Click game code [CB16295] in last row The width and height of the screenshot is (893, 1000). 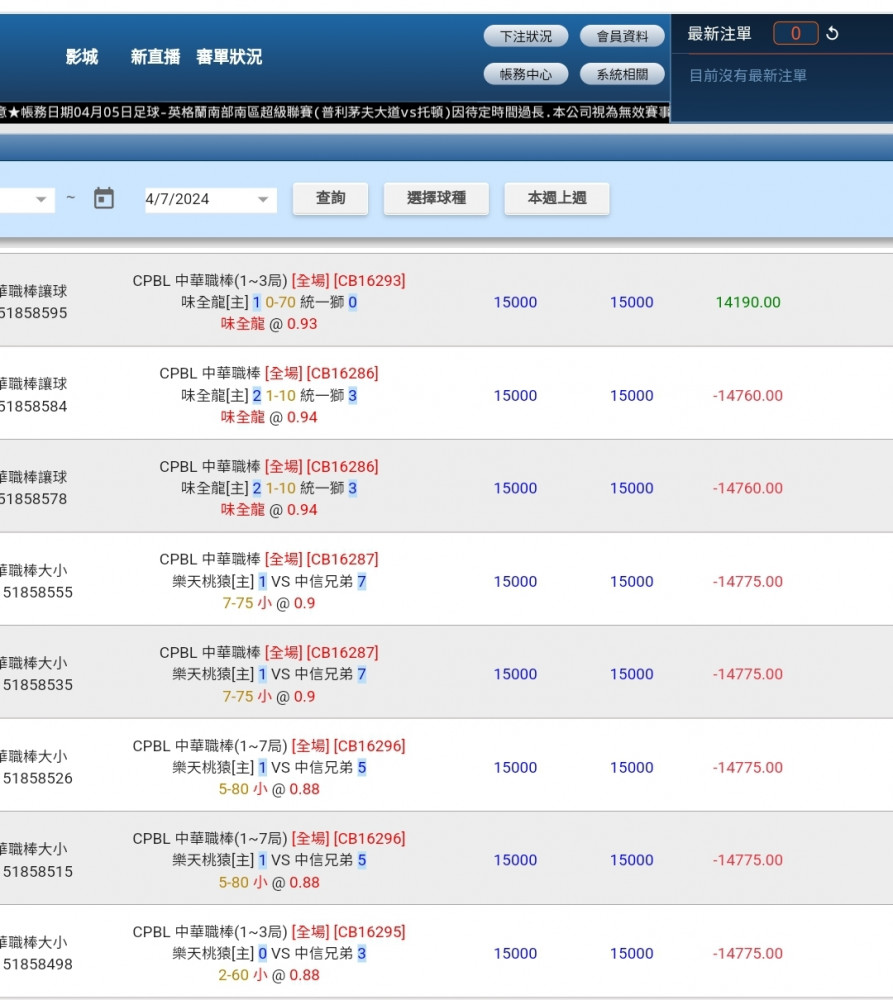point(369,932)
